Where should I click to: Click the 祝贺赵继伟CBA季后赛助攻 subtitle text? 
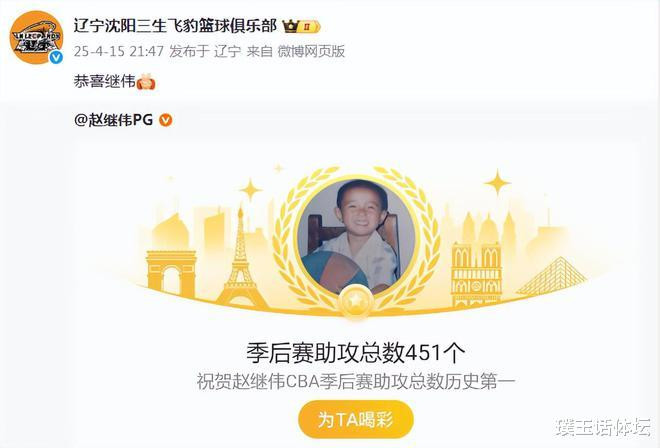[x=356, y=382]
